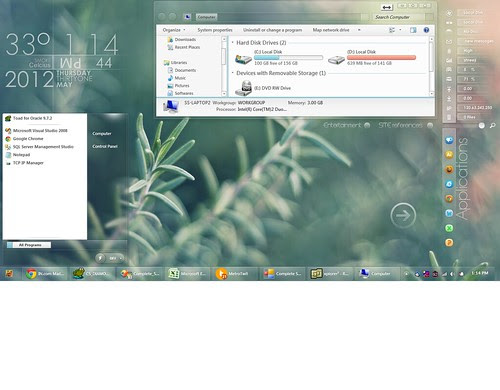Open SQL Server Management Studio entry
The height and width of the screenshot is (390, 500).
pos(39,147)
